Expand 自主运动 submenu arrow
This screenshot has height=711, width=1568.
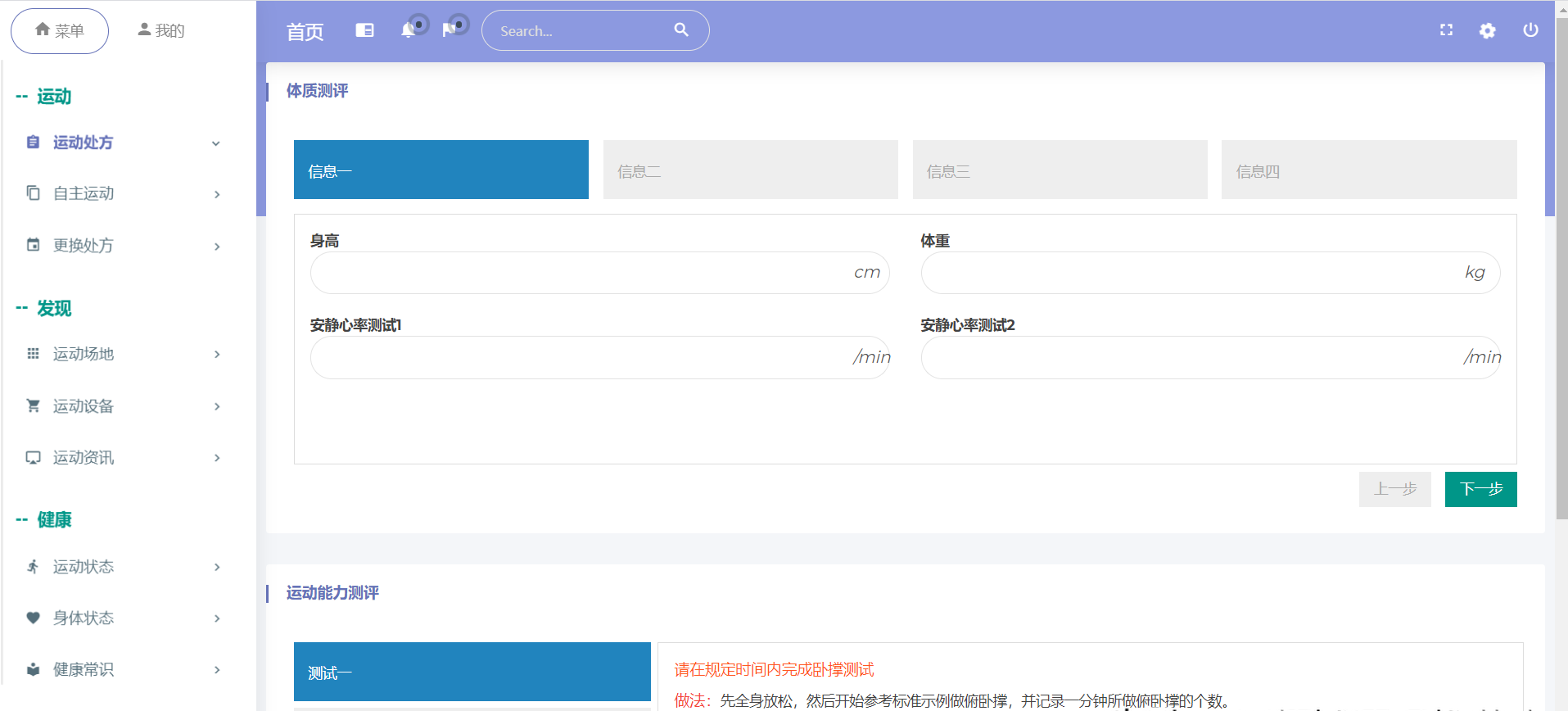coord(217,194)
